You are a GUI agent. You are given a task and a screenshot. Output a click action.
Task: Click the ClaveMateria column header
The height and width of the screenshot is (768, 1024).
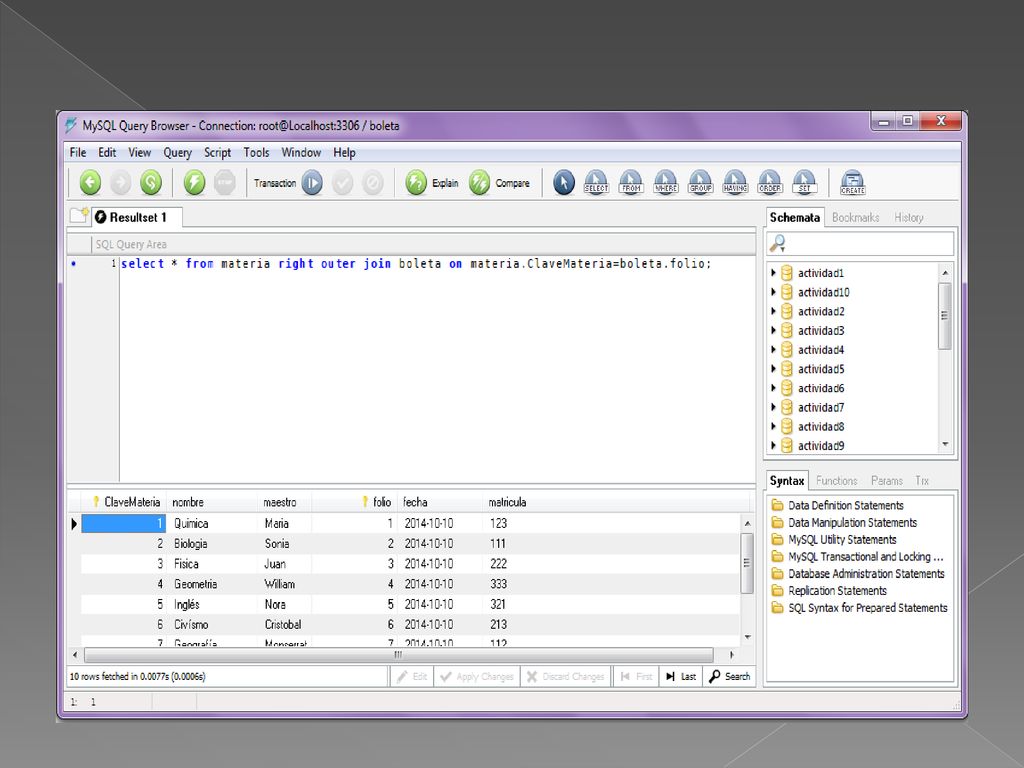[x=124, y=502]
